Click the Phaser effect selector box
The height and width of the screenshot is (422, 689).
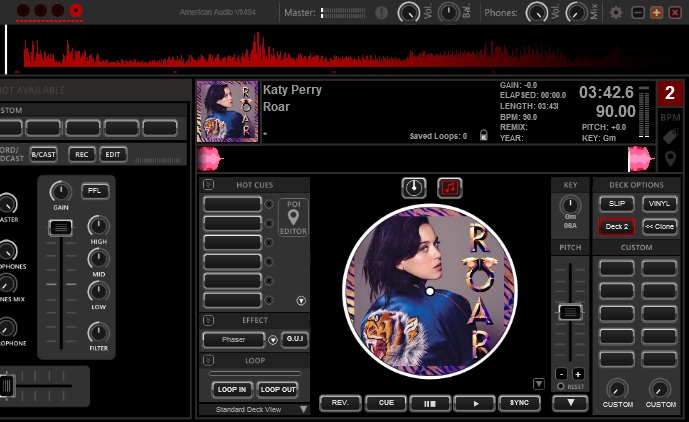click(234, 339)
